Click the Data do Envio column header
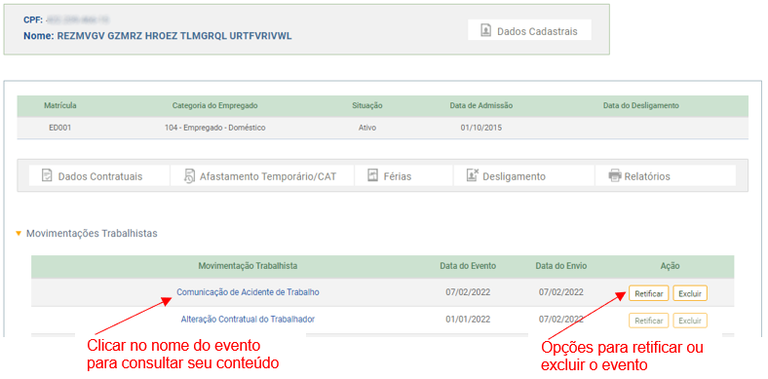The image size is (768, 379). point(561,266)
